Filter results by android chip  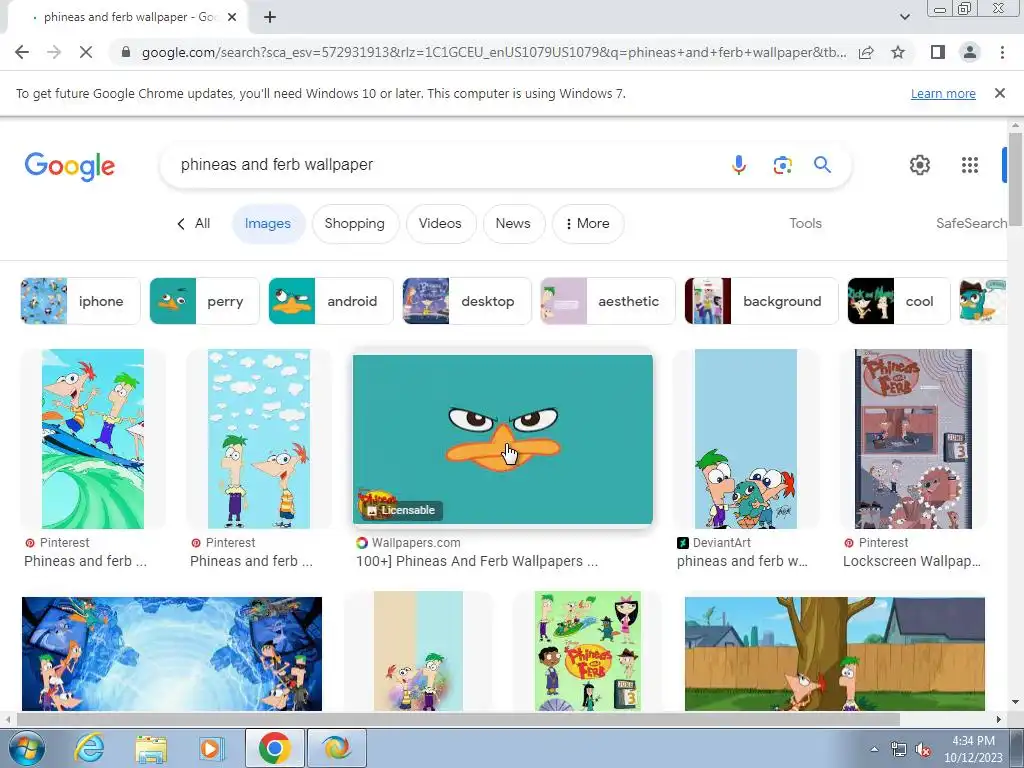click(x=331, y=301)
